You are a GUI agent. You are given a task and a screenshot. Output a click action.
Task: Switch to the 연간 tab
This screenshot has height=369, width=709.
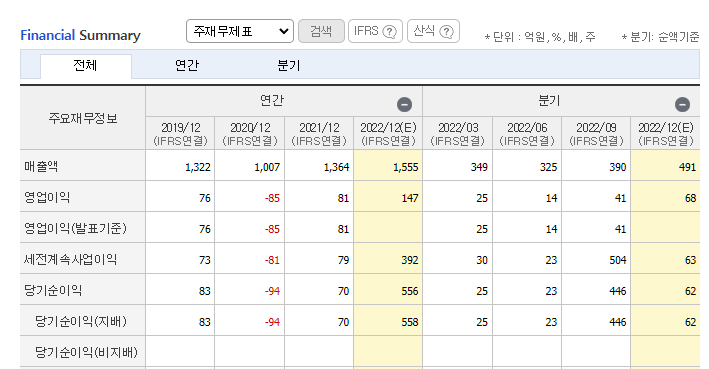point(187,66)
